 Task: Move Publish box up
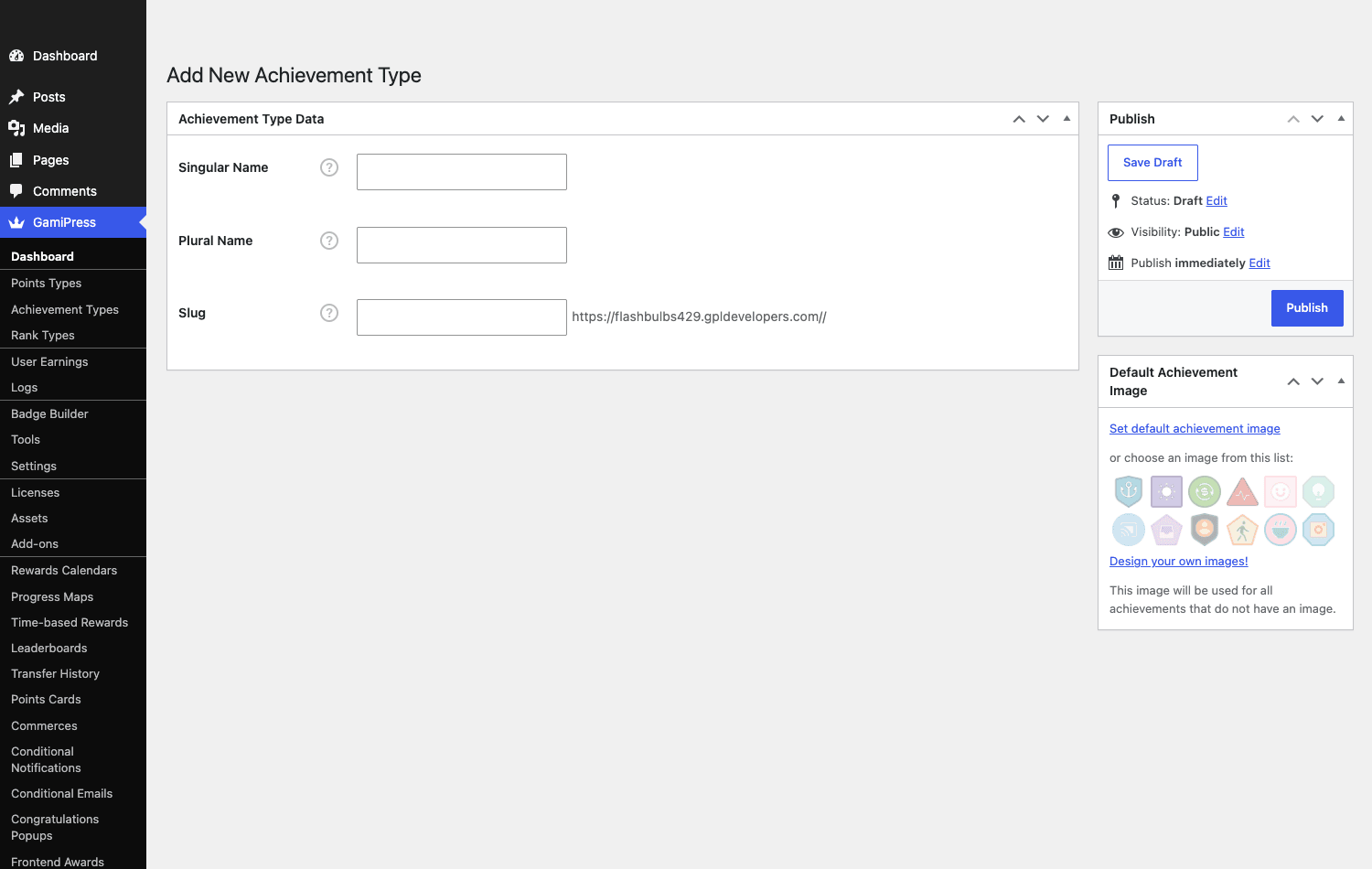[x=1293, y=119]
